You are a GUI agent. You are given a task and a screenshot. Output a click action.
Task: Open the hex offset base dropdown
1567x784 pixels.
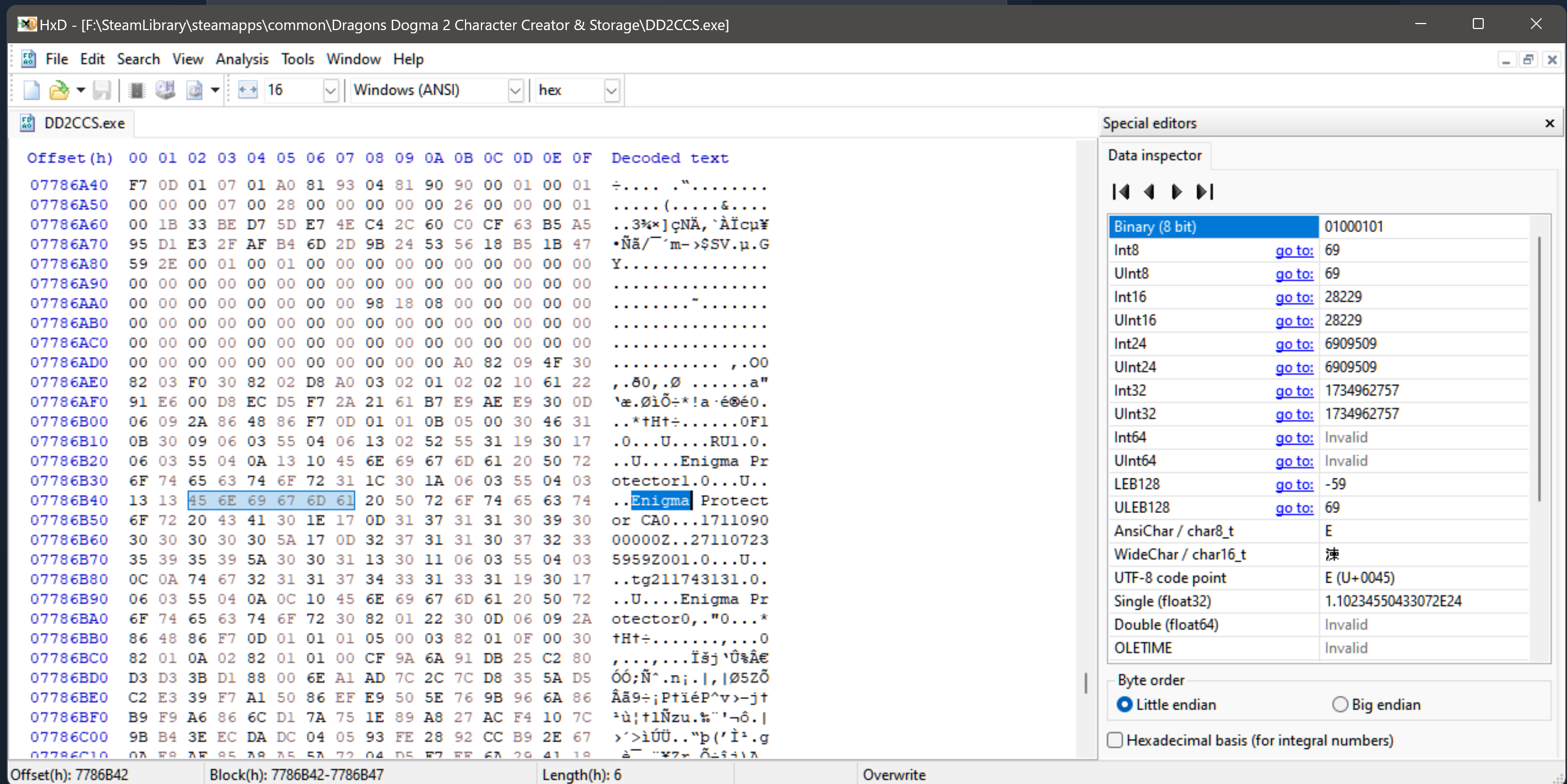pos(611,91)
